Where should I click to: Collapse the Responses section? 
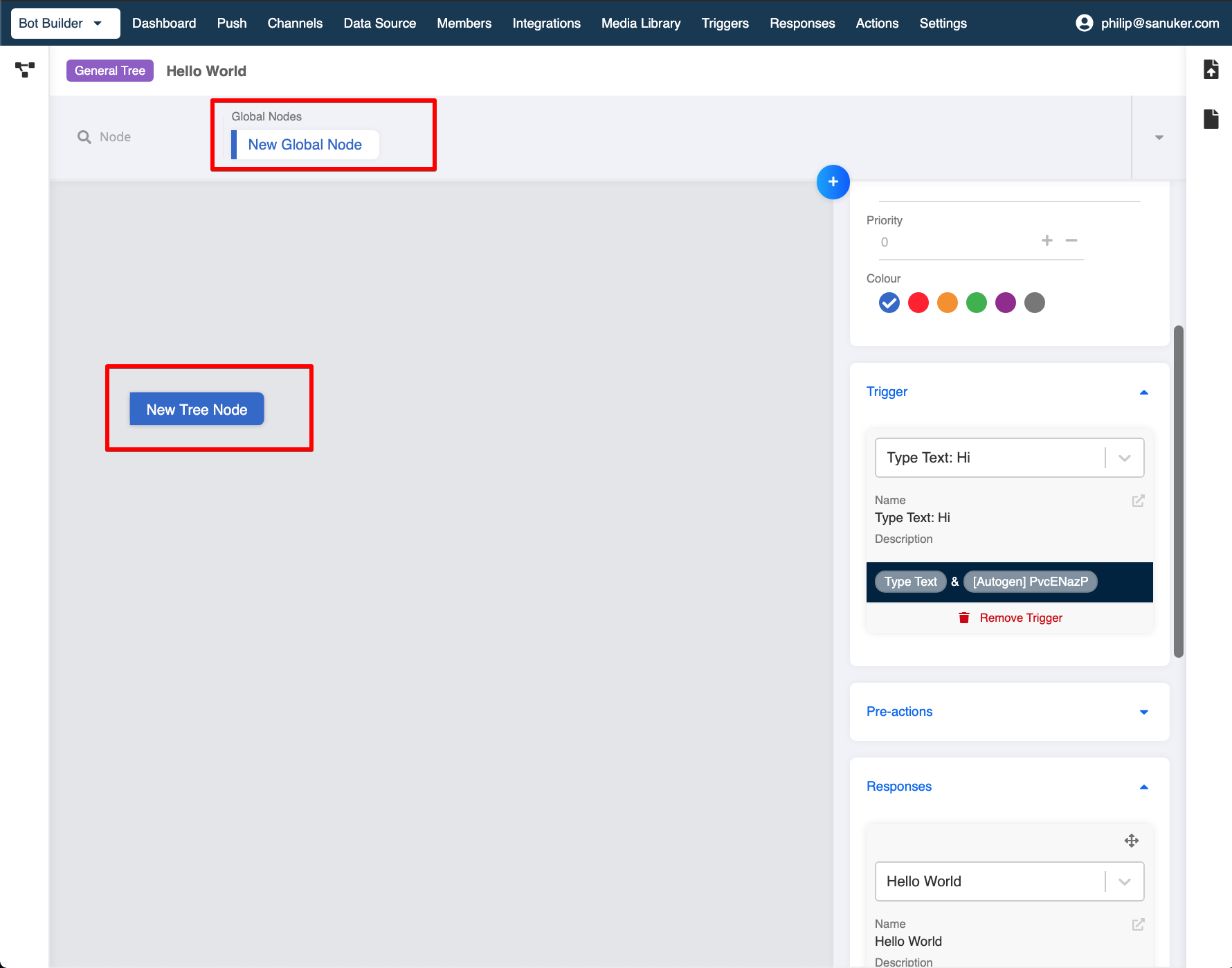coord(1144,787)
